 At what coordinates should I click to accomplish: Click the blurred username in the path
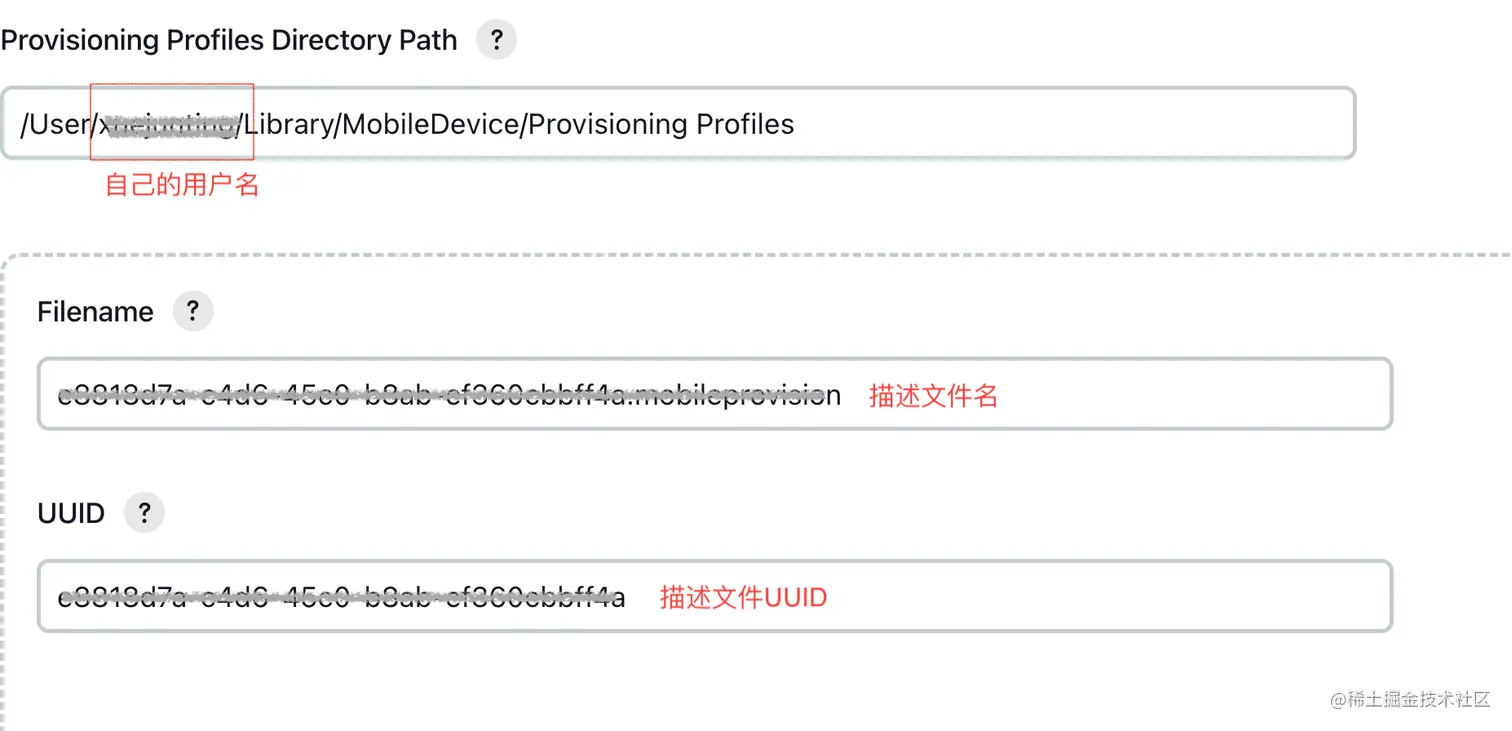pos(171,124)
